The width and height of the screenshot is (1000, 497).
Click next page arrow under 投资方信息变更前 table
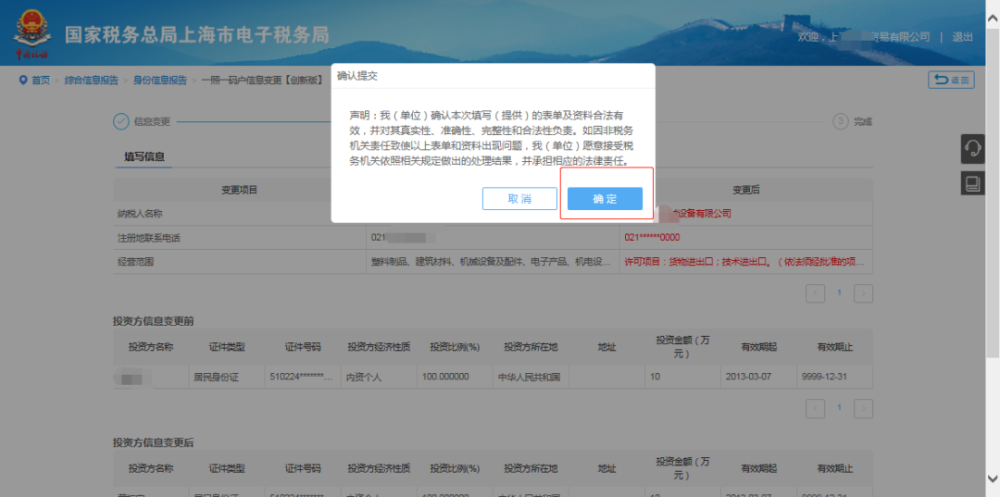click(863, 408)
